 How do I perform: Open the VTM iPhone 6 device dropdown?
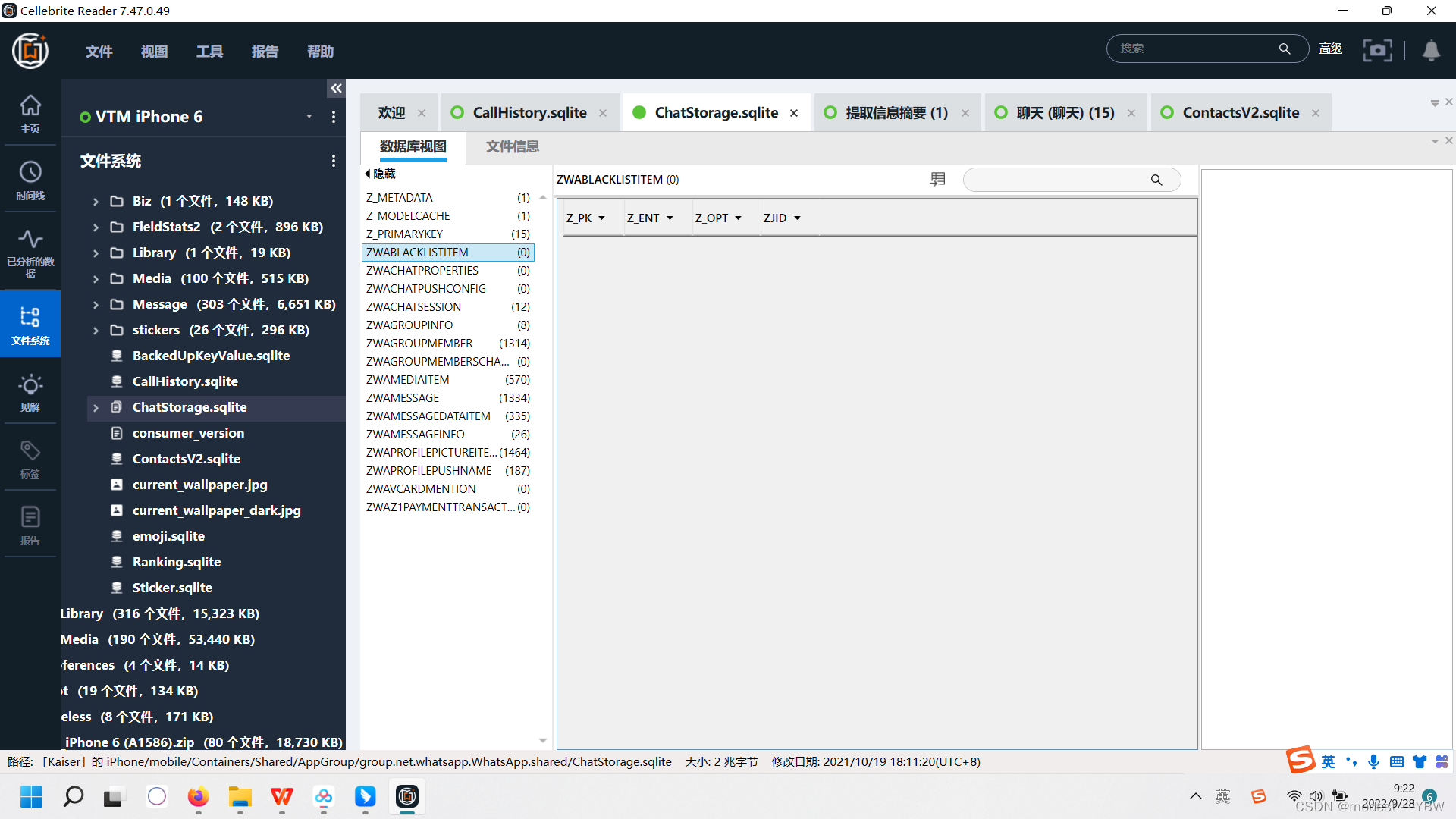click(309, 117)
